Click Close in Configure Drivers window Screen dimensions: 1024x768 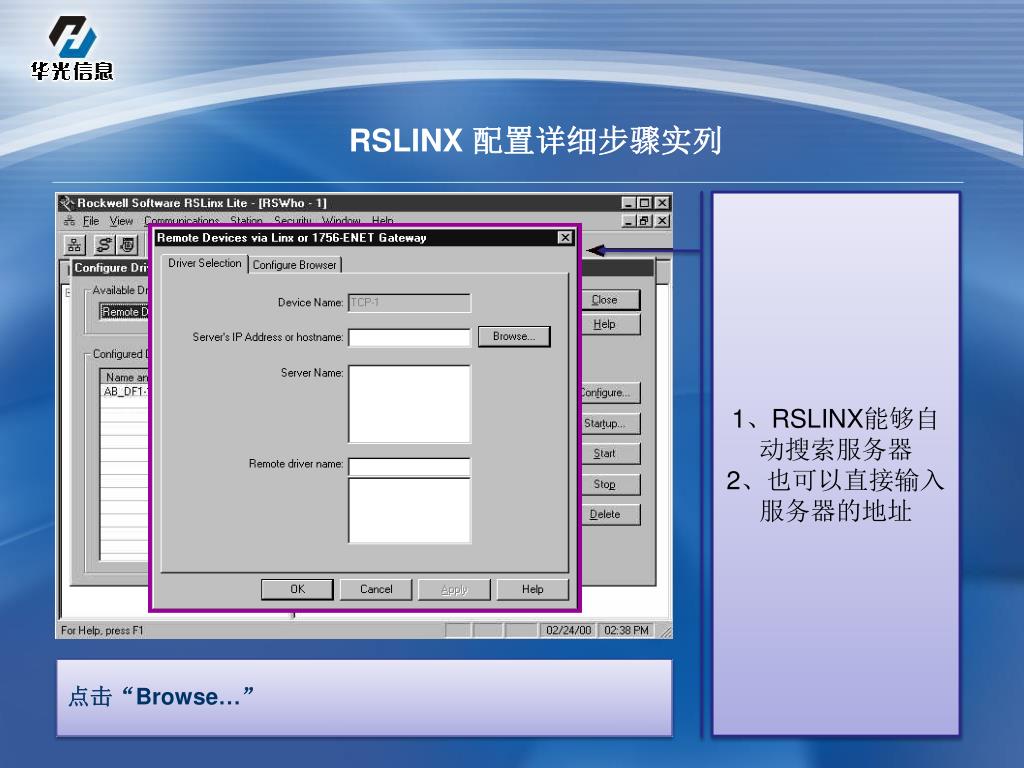[x=610, y=300]
